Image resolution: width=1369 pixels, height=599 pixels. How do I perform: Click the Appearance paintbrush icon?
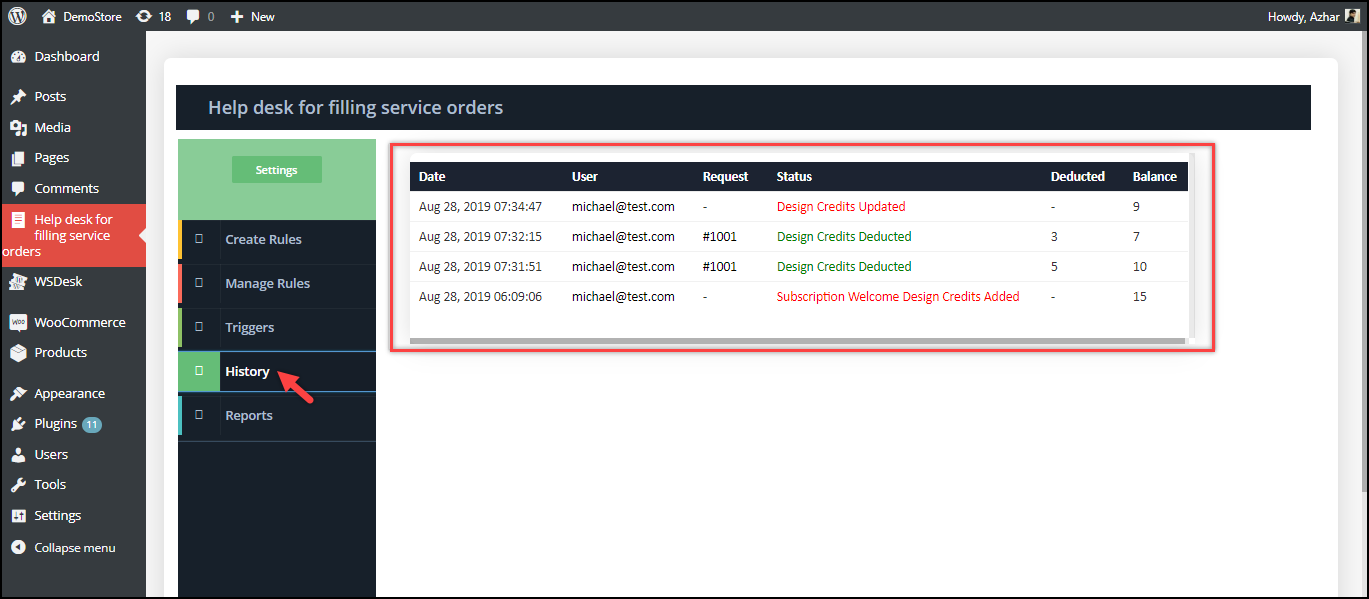pyautogui.click(x=18, y=394)
